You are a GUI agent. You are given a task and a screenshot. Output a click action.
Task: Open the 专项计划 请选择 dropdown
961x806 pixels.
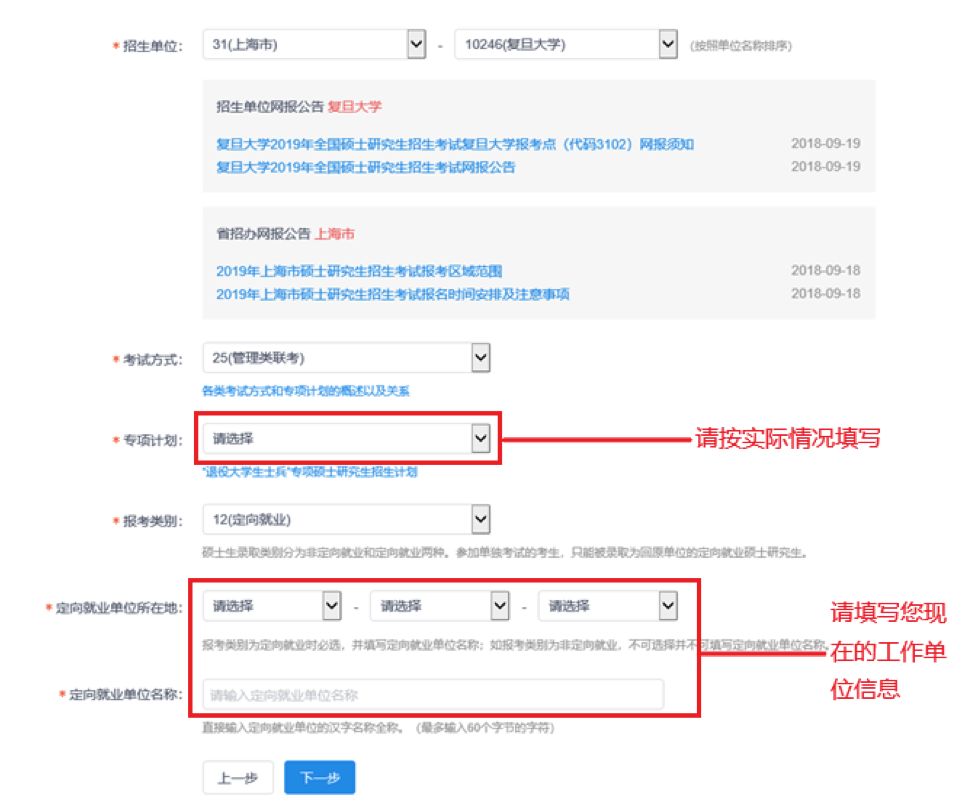346,438
